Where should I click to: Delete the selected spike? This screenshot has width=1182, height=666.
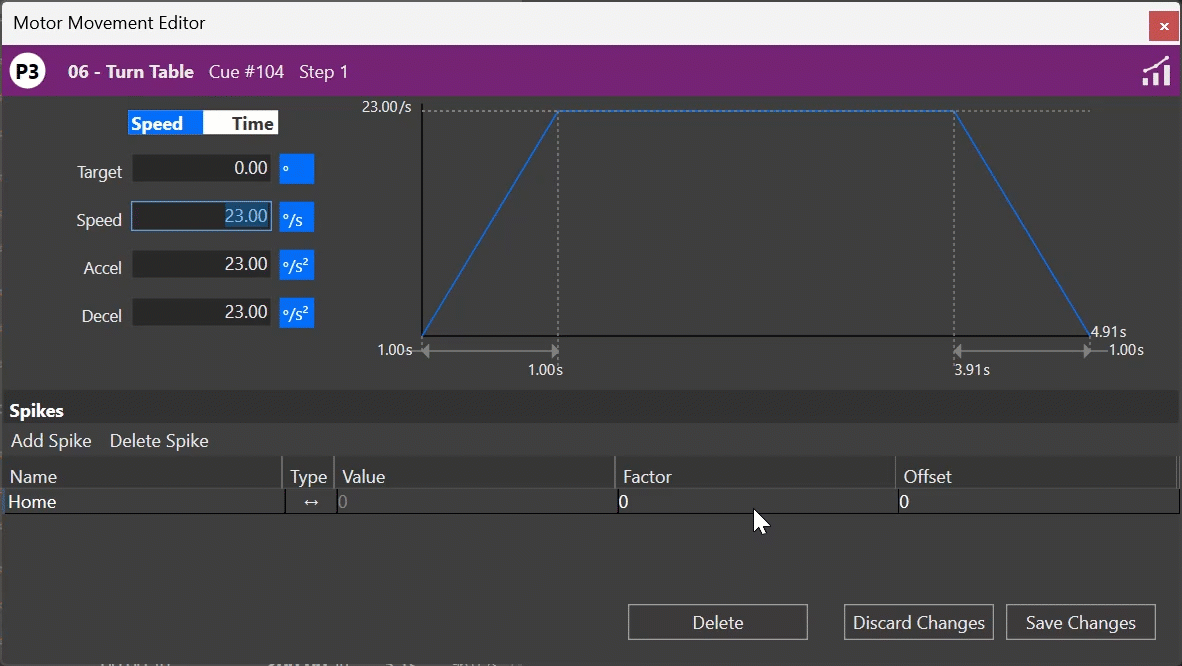(x=159, y=440)
